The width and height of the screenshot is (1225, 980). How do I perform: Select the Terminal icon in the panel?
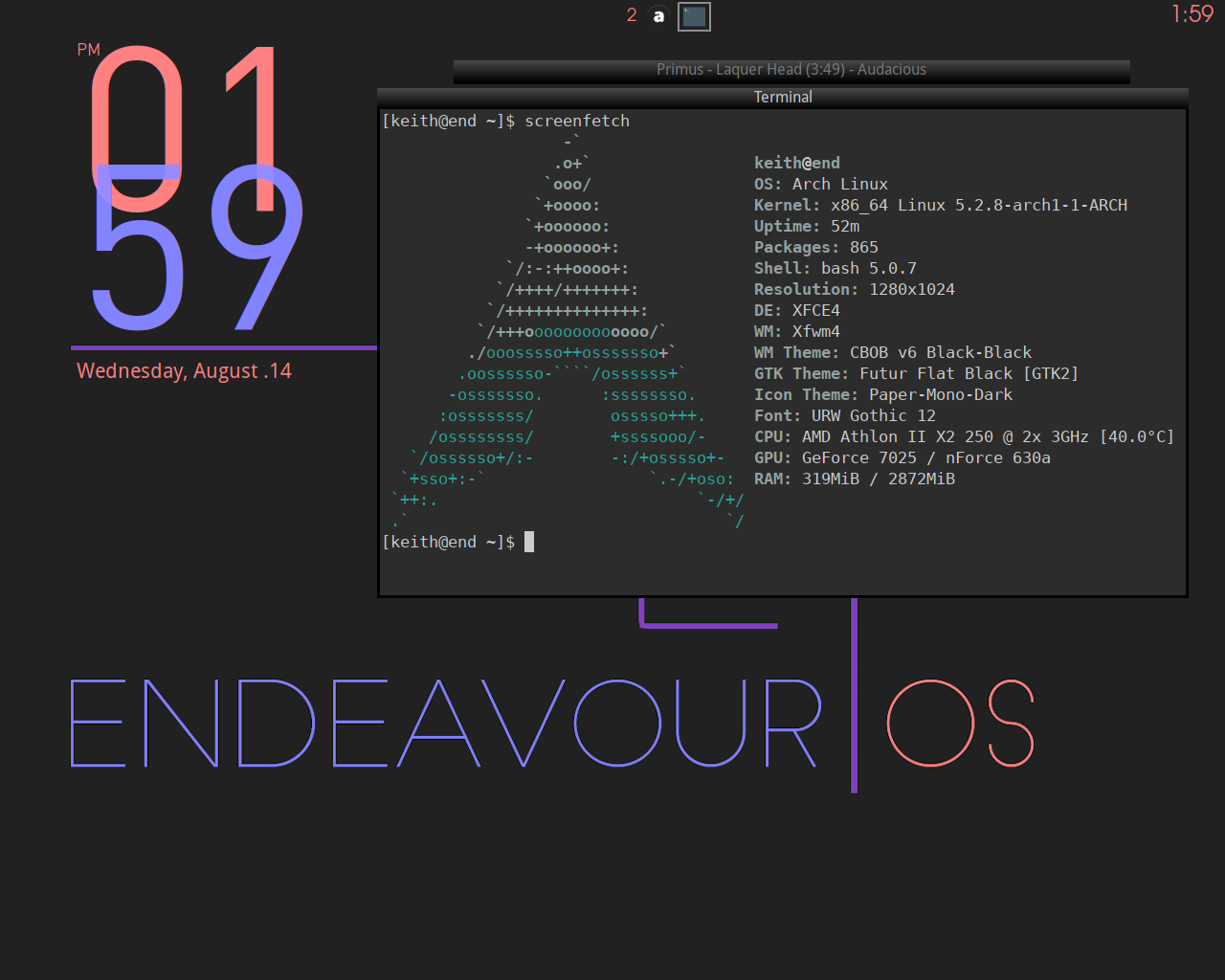pyautogui.click(x=694, y=16)
